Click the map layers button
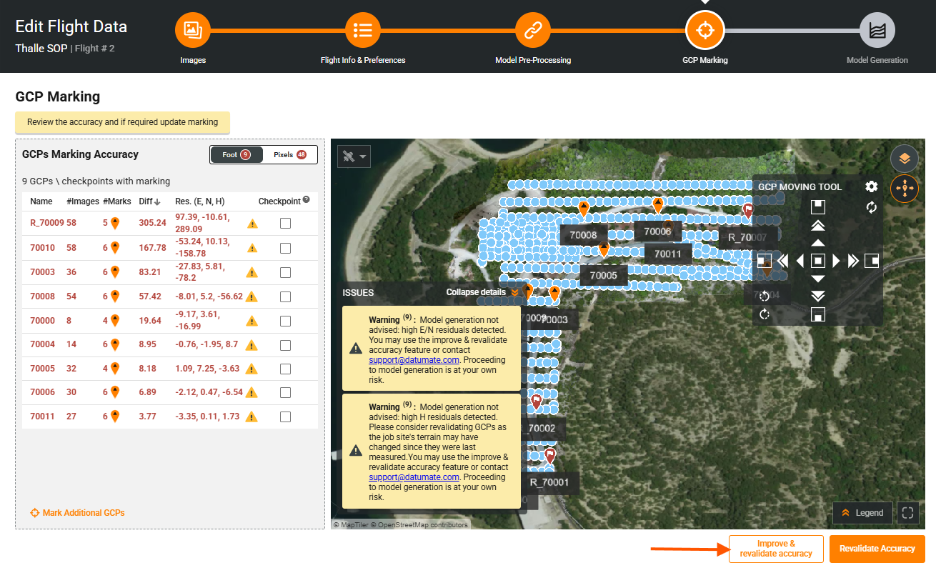This screenshot has width=936, height=570. click(x=904, y=159)
